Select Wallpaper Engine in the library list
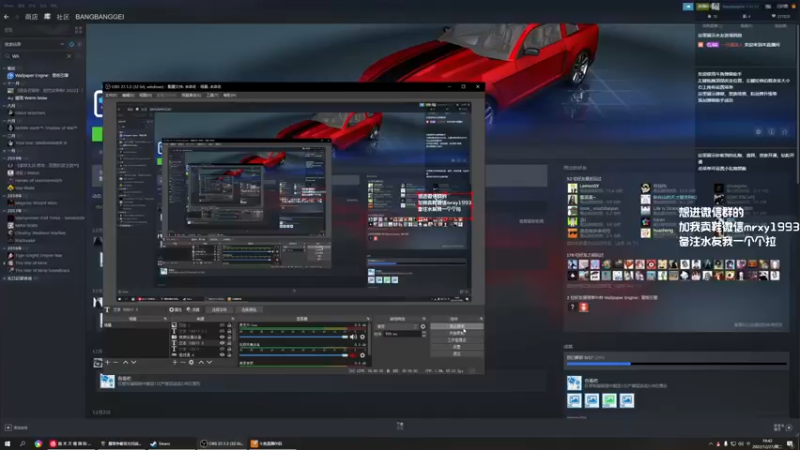Image resolution: width=800 pixels, height=450 pixels. click(41, 76)
